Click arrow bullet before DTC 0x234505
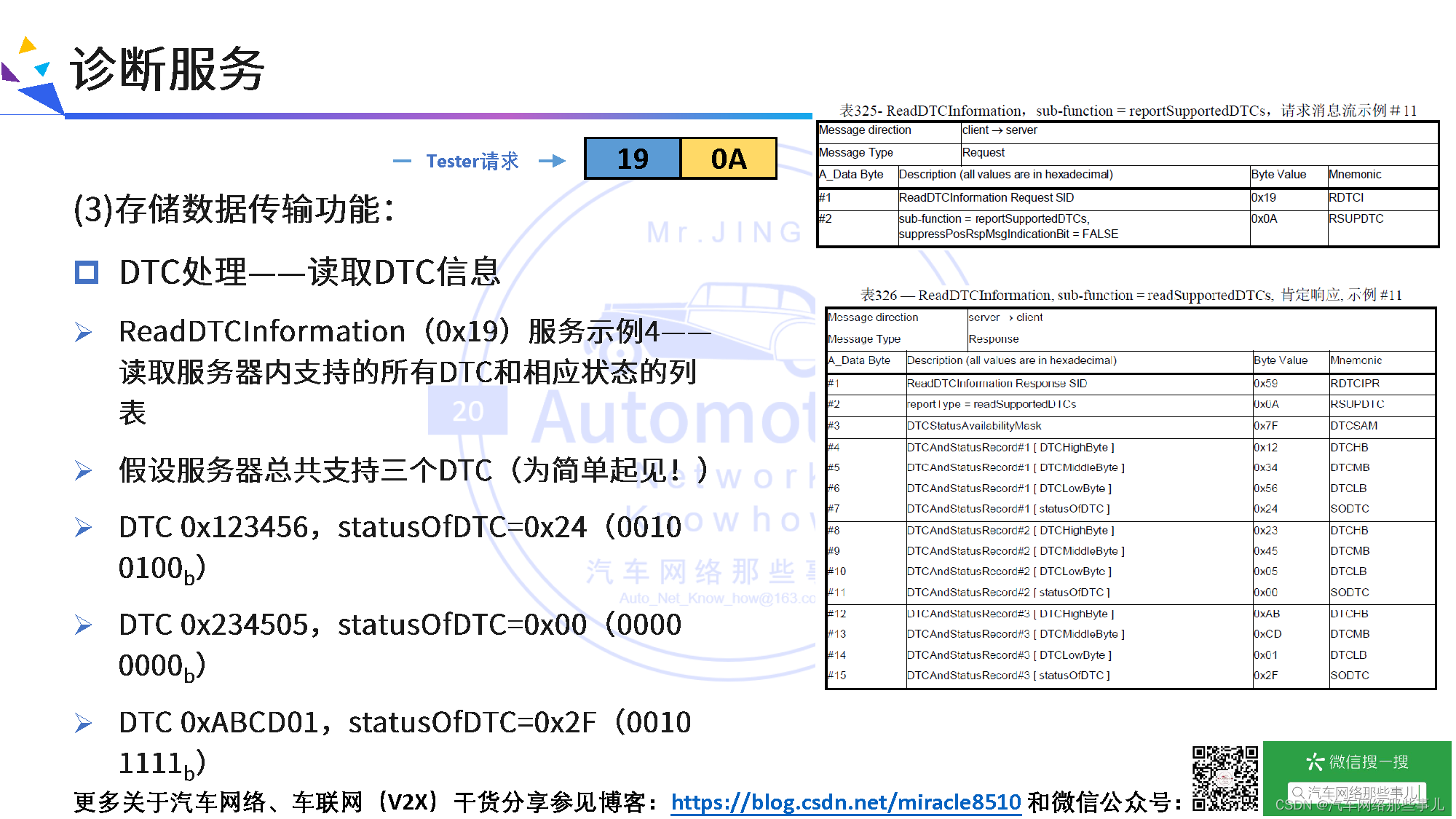The width and height of the screenshot is (1456, 819). tap(84, 625)
